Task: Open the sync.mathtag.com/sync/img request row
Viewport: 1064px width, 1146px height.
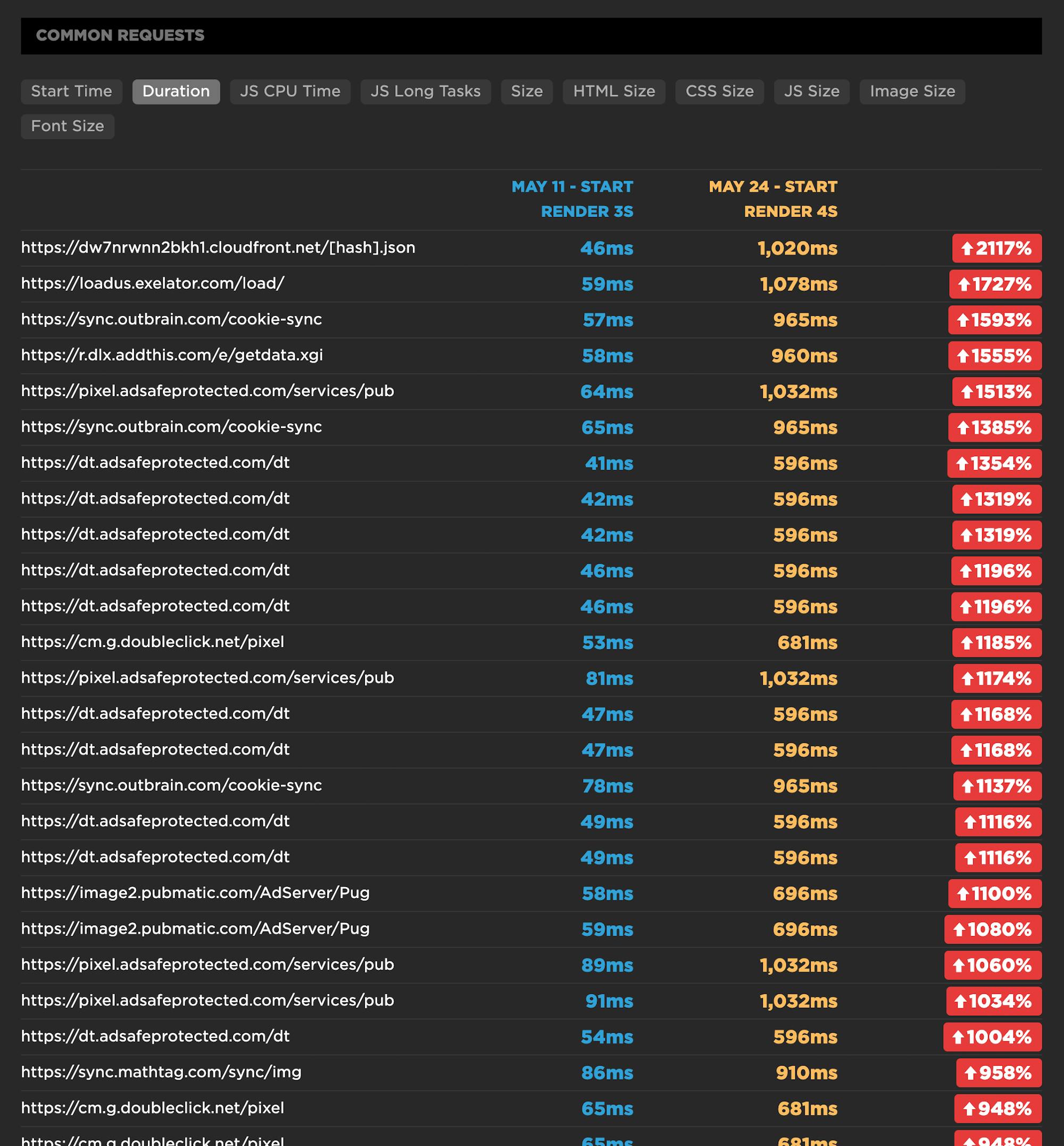Action: 161,1072
